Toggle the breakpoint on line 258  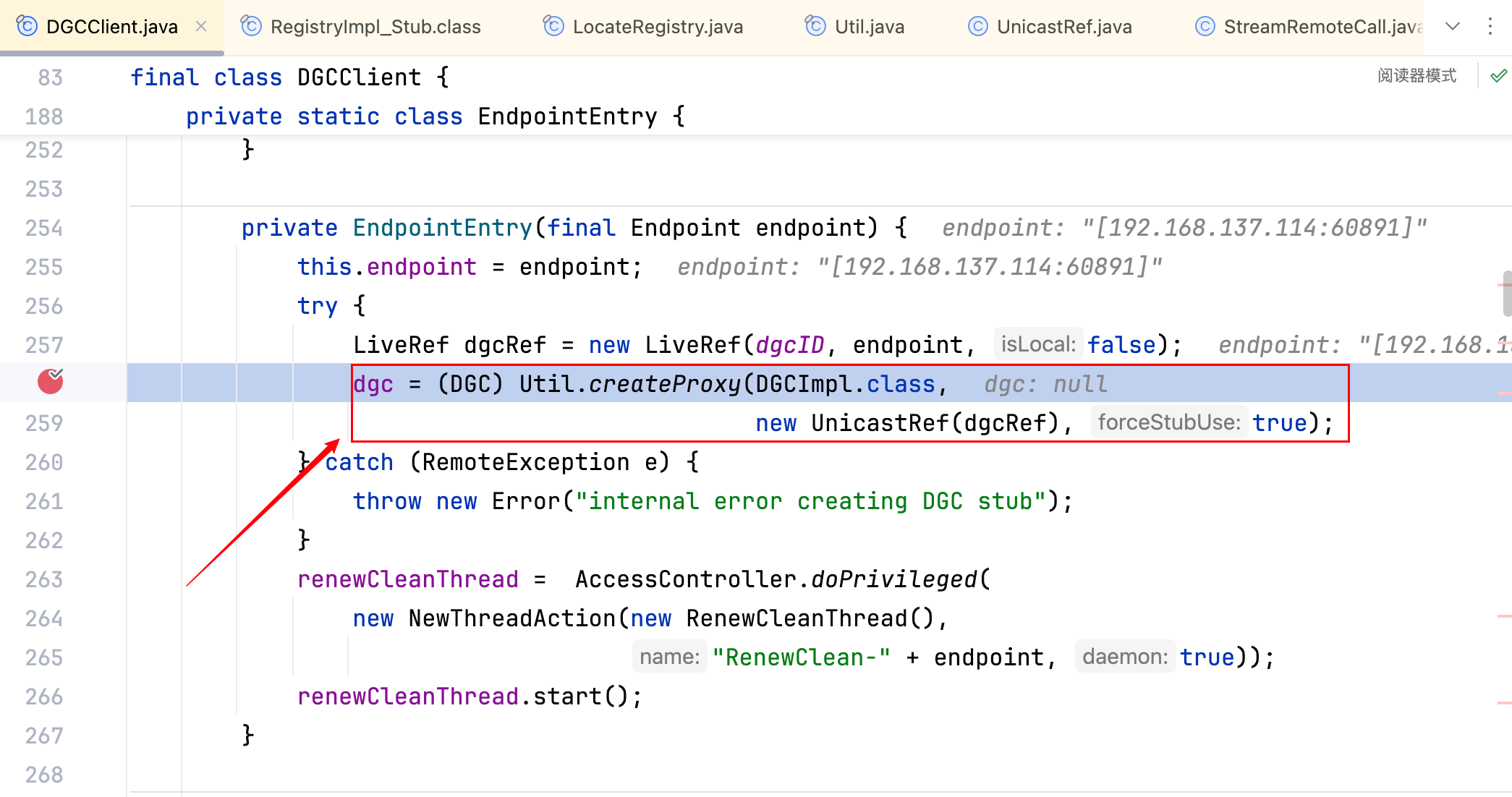[x=50, y=382]
